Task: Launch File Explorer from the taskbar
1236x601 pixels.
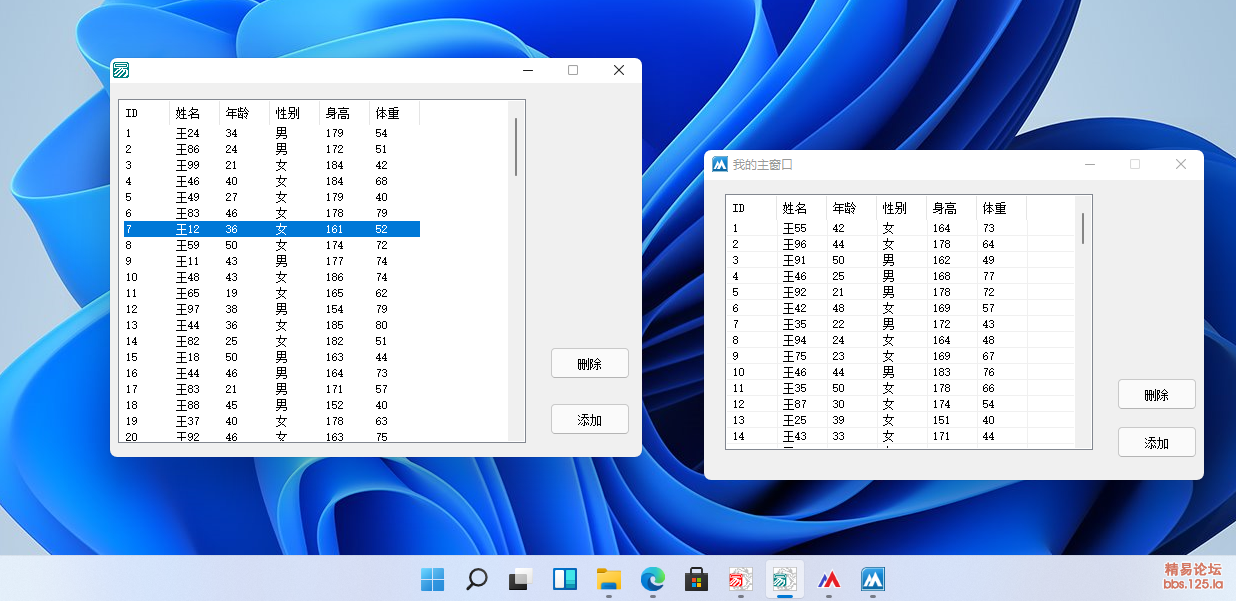Action: pos(608,579)
